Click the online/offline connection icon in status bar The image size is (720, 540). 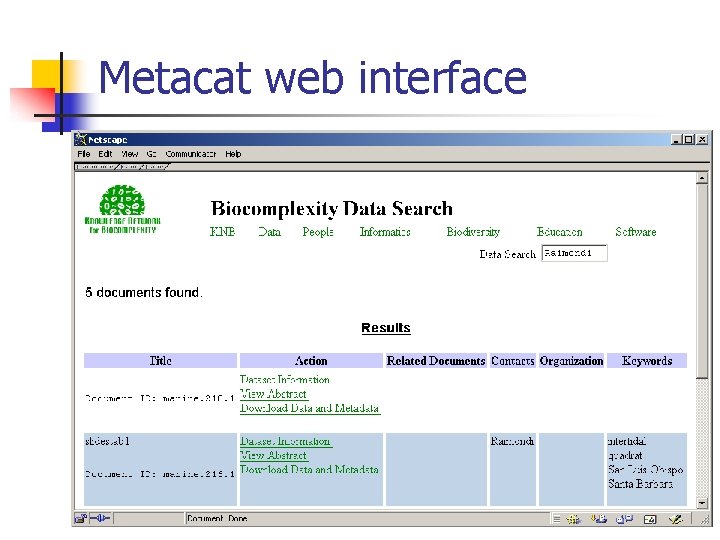click(100, 518)
